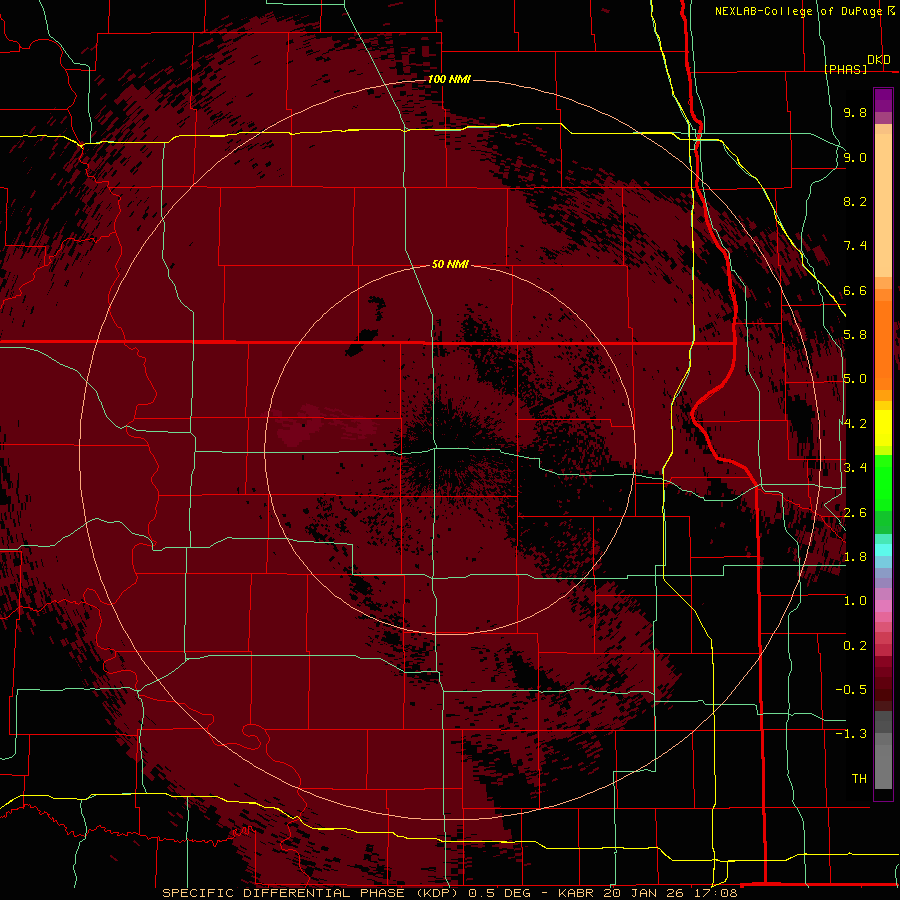This screenshot has width=900, height=900.
Task: Click the SPECIFIC DIFFERENTIAL PHASE (KDP) caption text
Action: [311, 893]
